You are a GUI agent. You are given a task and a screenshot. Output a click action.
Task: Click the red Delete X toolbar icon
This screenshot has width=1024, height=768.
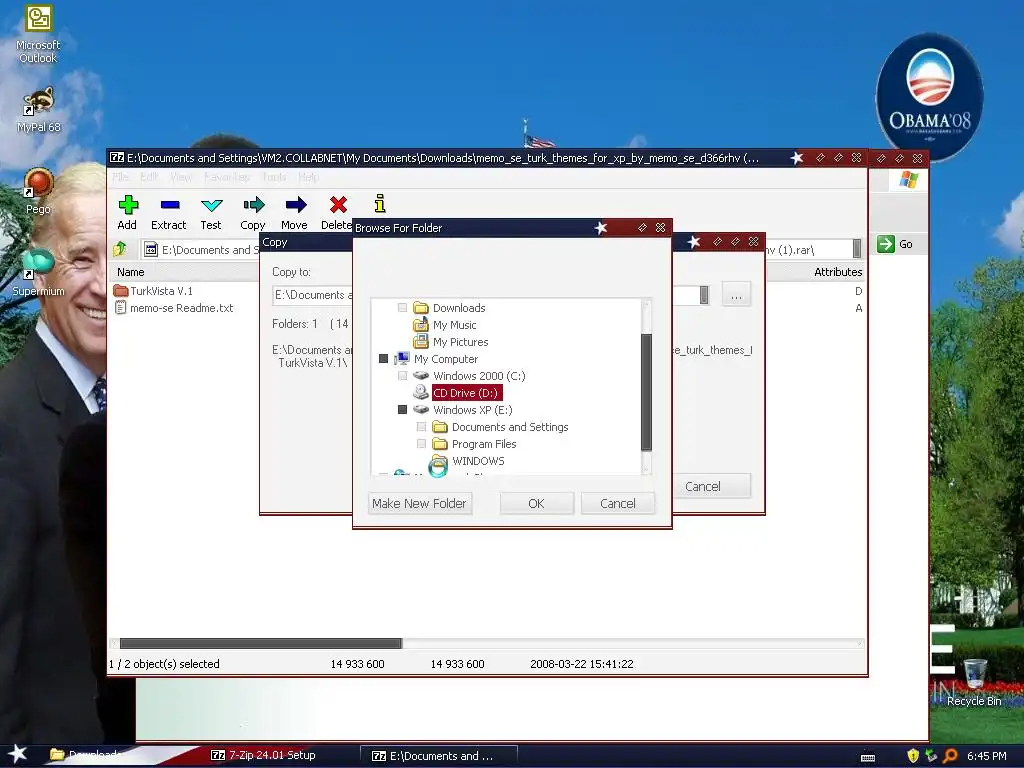[x=338, y=205]
